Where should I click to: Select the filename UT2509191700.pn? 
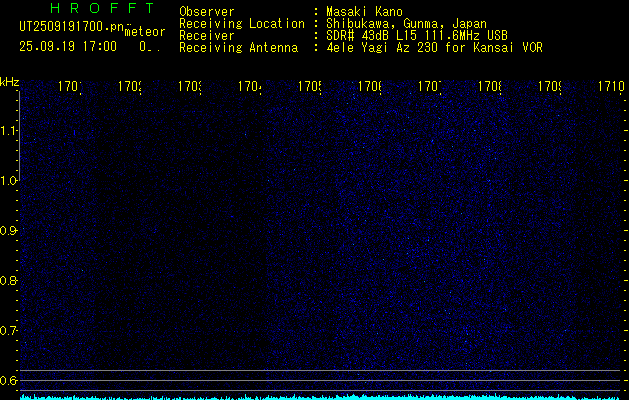tap(71, 27)
